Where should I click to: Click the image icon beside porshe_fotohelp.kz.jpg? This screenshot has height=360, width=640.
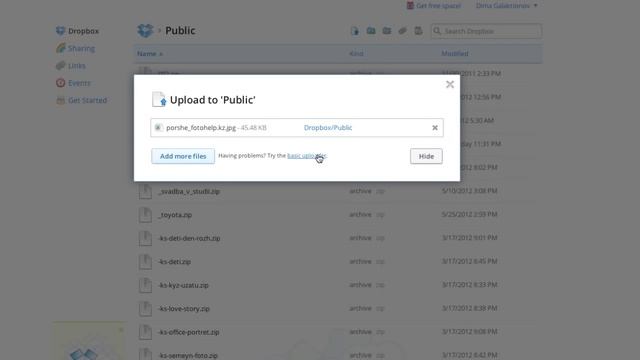[158, 128]
